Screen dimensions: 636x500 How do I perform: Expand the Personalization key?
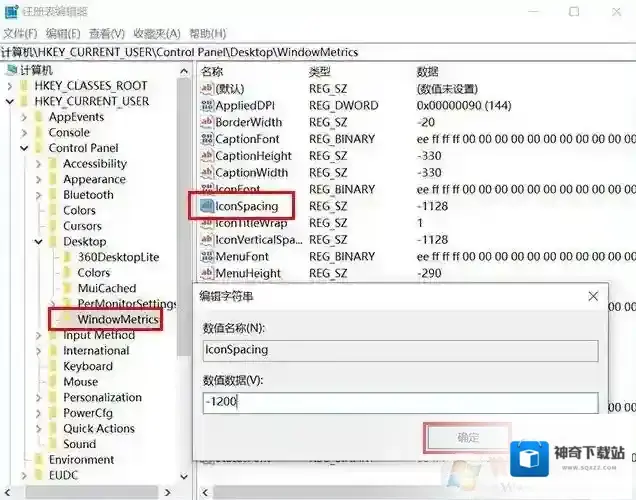point(39,397)
